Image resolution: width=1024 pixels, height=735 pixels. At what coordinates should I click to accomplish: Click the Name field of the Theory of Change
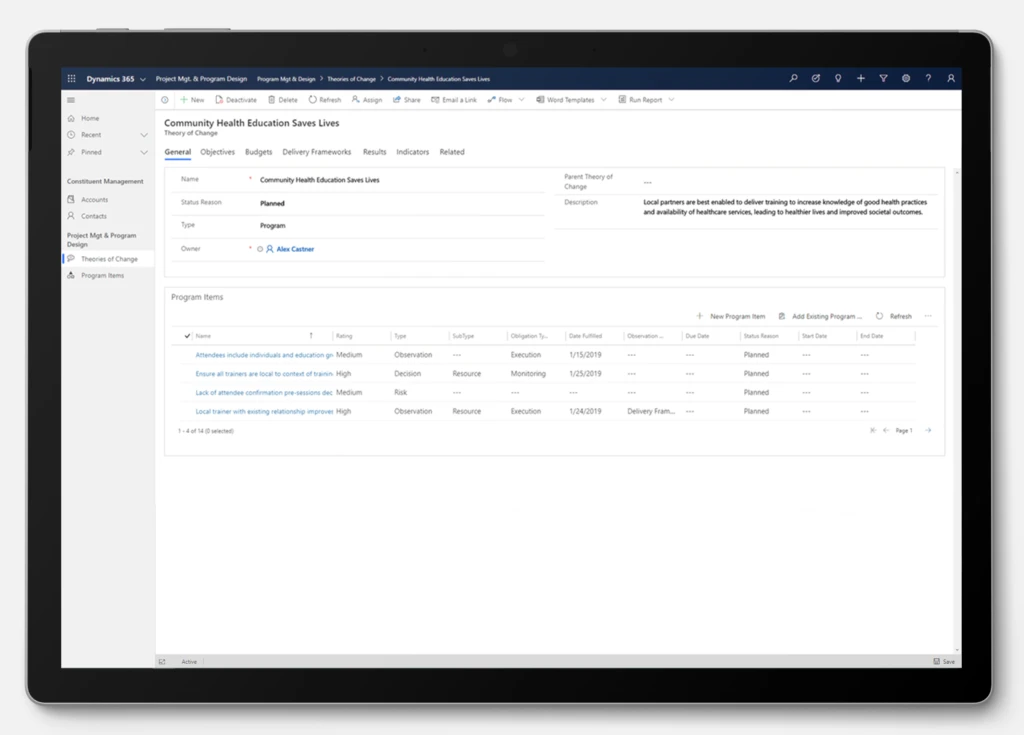(320, 180)
